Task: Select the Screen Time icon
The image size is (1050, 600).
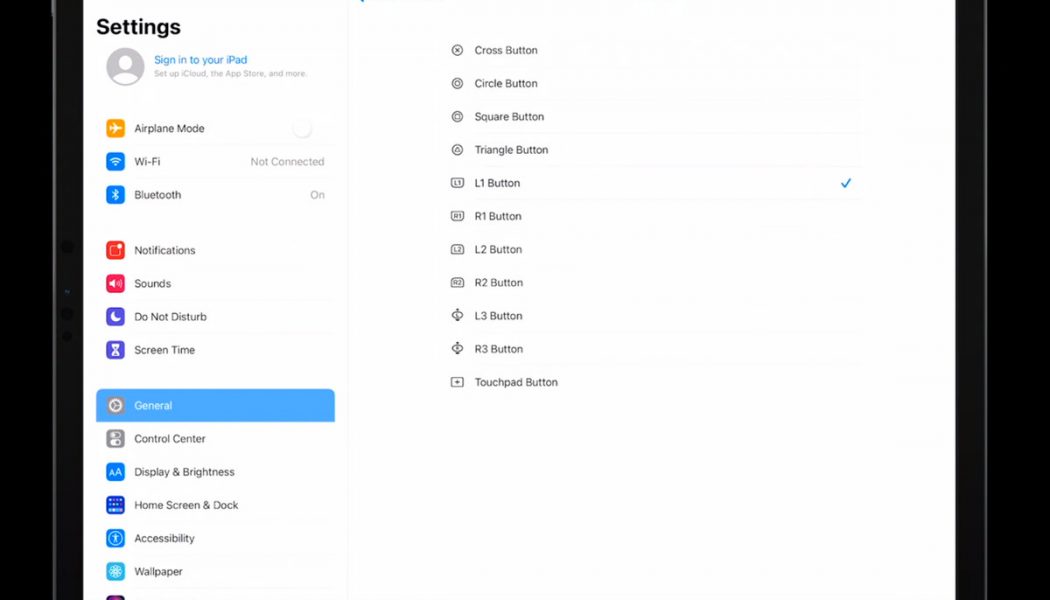Action: point(115,349)
